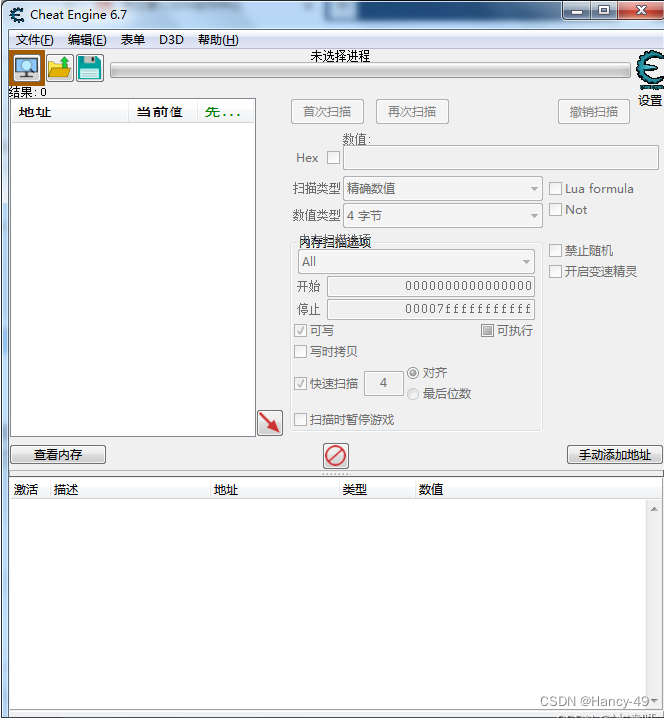
Task: Click the 查看内存 button
Action: [x=58, y=455]
